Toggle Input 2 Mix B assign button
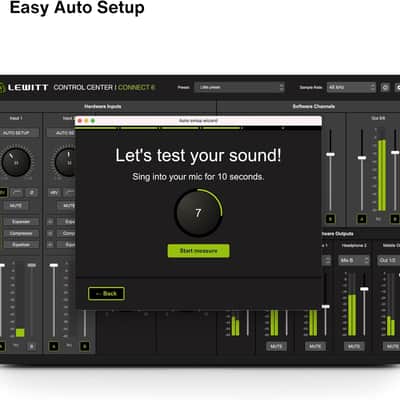The width and height of the screenshot is (400, 400). point(85,346)
